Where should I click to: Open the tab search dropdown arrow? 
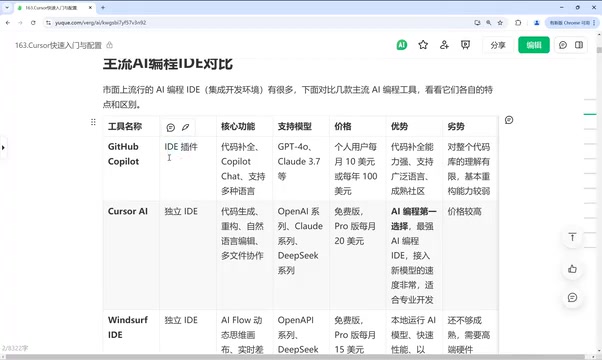tap(7, 7)
